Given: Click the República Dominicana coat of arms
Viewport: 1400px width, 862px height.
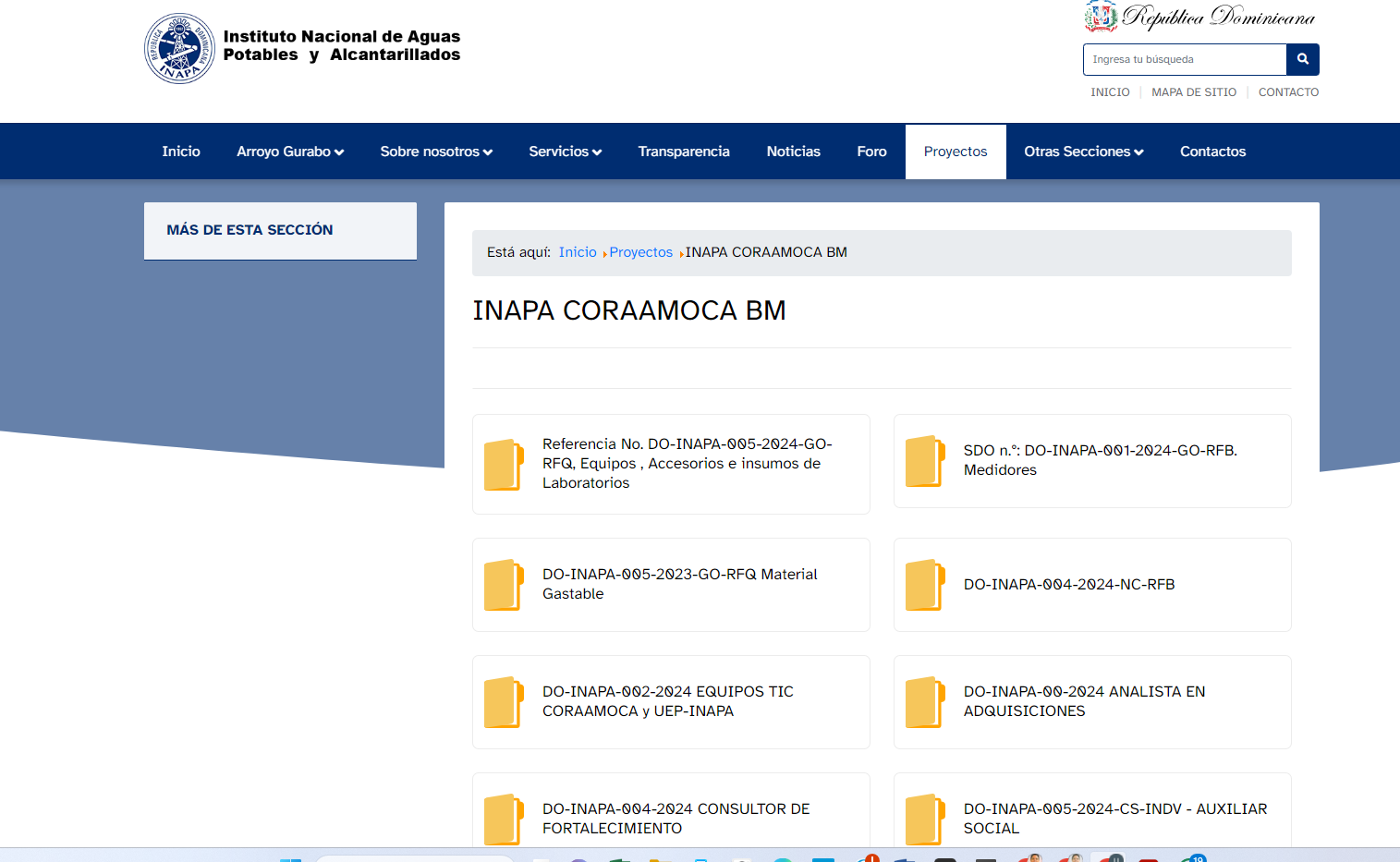Looking at the screenshot, I should (1100, 17).
